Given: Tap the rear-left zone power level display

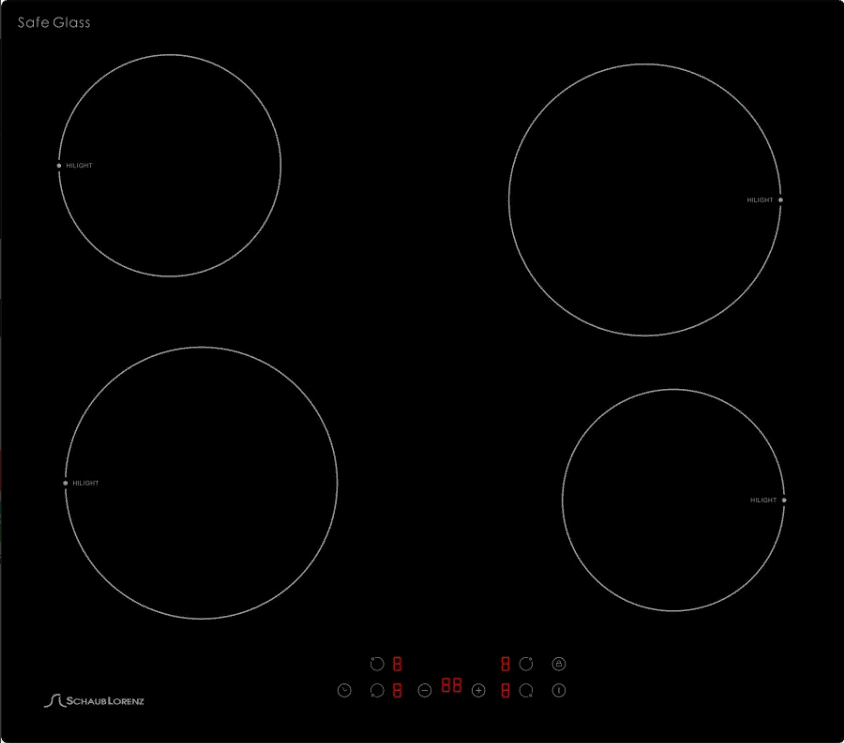Looking at the screenshot, I should click(x=397, y=664).
